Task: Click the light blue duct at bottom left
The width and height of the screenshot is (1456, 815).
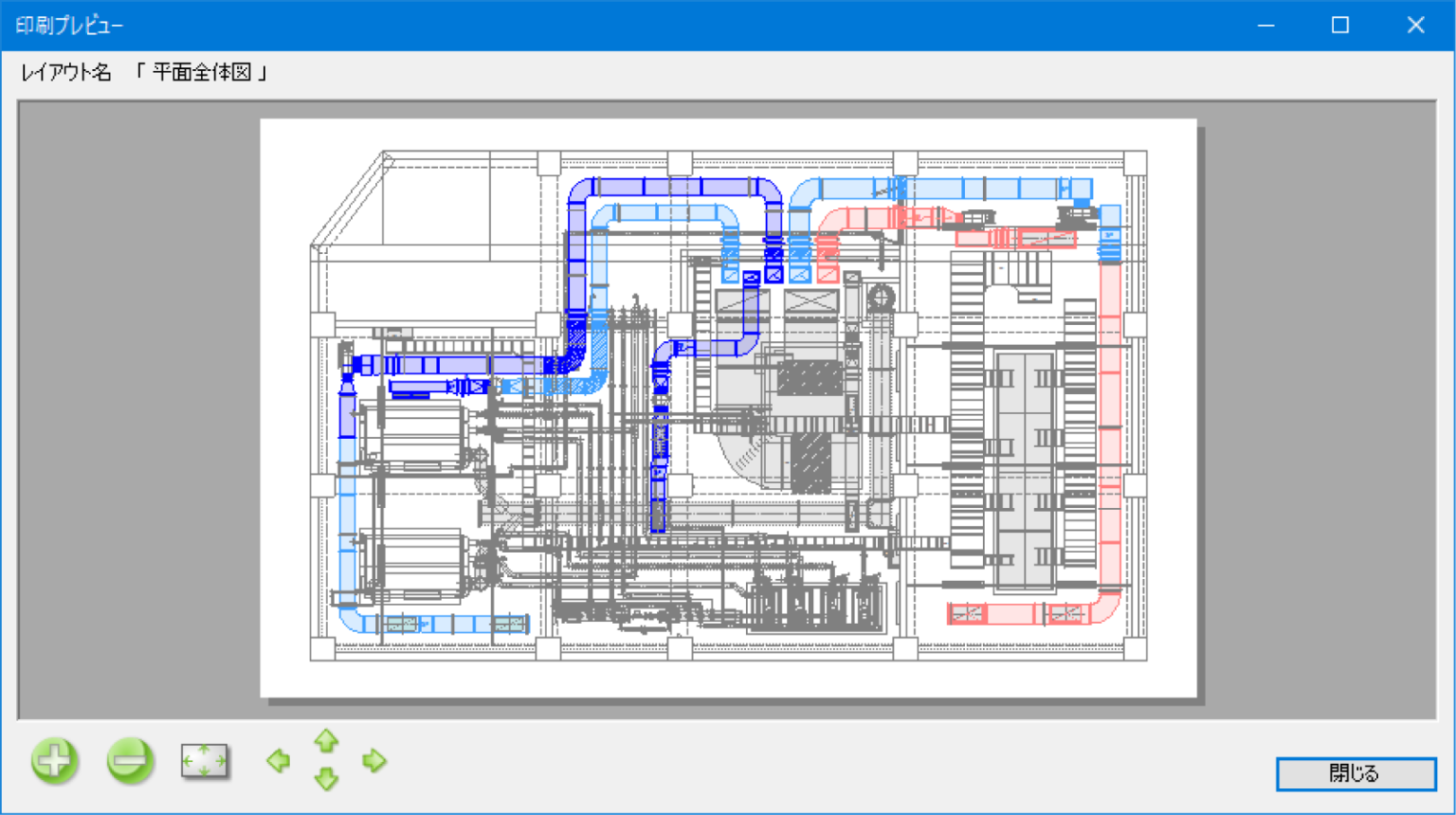Action: tap(436, 625)
